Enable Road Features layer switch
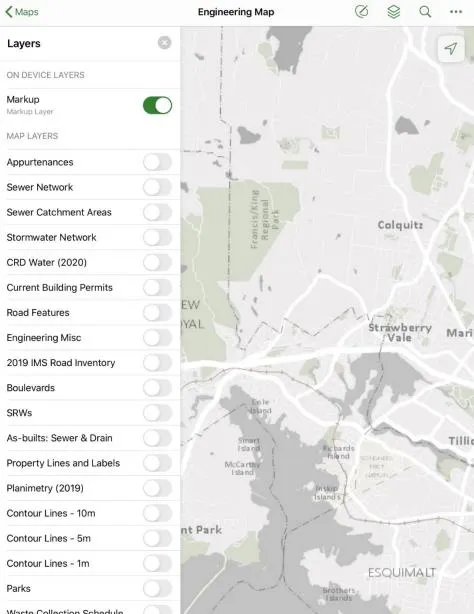The height and width of the screenshot is (614, 474). [x=157, y=312]
